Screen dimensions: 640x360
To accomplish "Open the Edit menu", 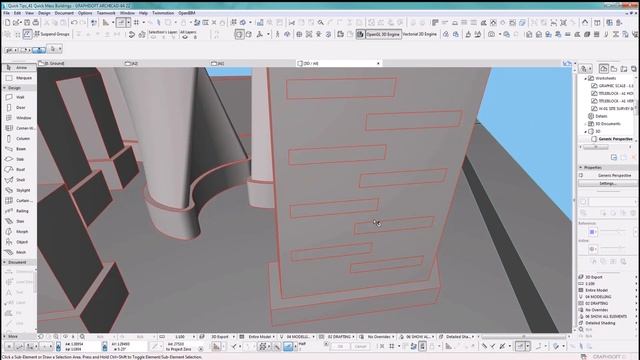I will point(18,13).
